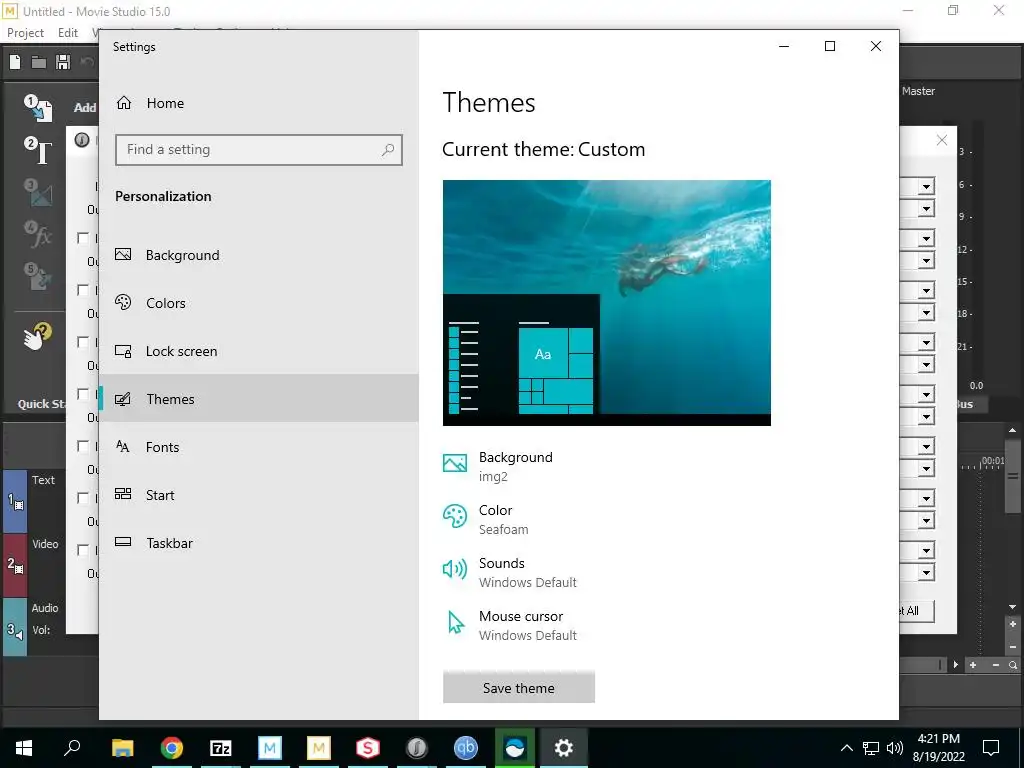Launch Google Chrome from the taskbar

point(172,747)
